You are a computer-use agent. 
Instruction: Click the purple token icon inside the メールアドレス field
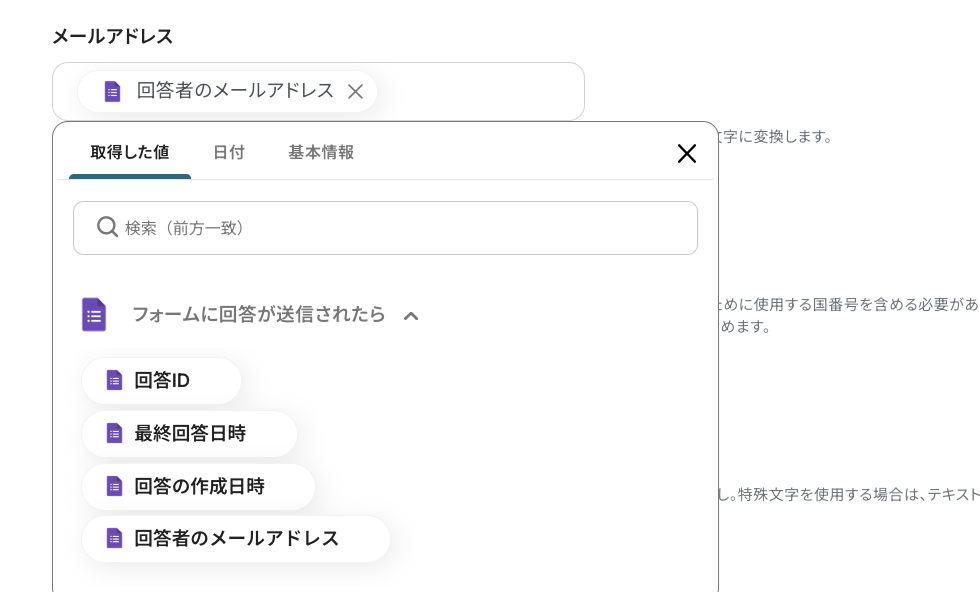(112, 91)
